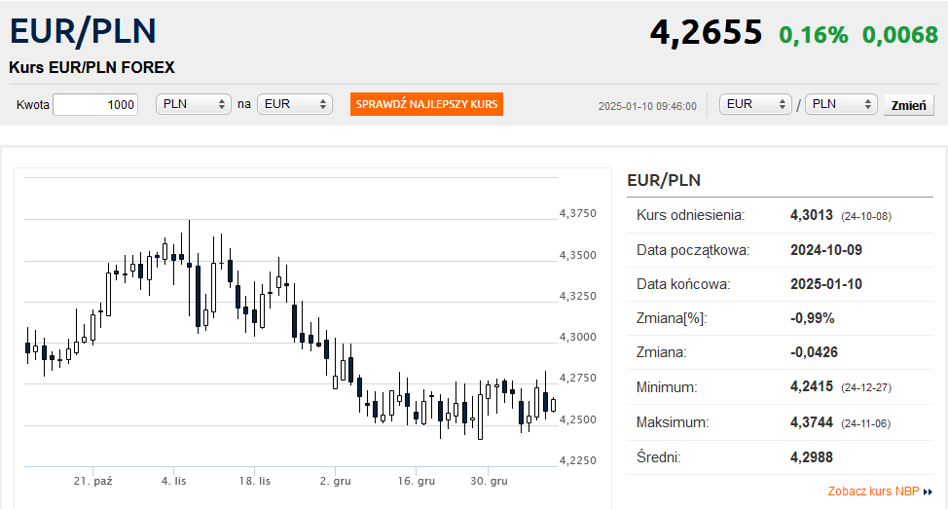Open the EUR base pair dropdown
Screen dimensions: 948x509
pyautogui.click(x=756, y=104)
